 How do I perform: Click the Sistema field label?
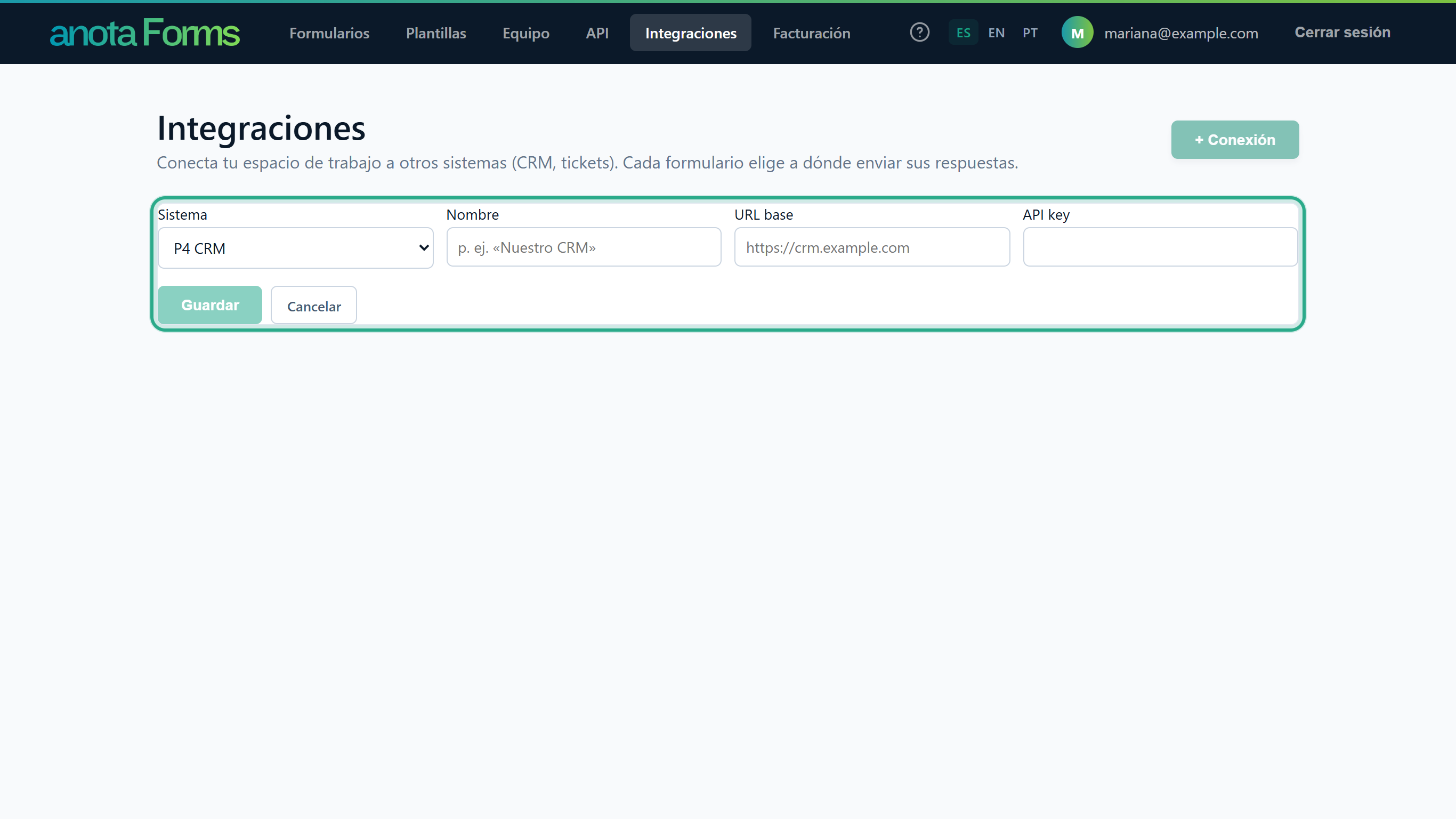pyautogui.click(x=183, y=214)
